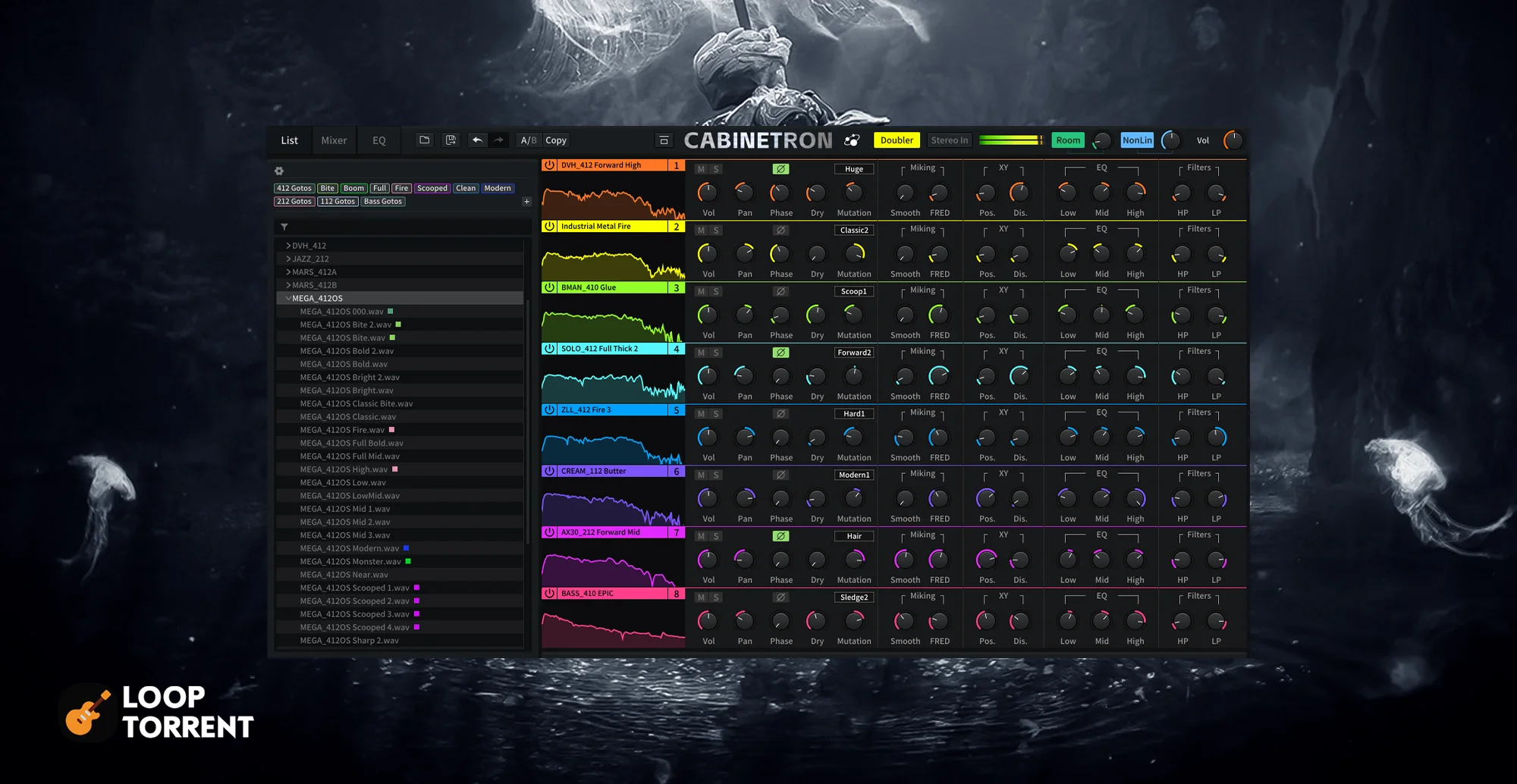This screenshot has width=1517, height=784.
Task: Solo slot 7 with S button
Action: click(715, 536)
